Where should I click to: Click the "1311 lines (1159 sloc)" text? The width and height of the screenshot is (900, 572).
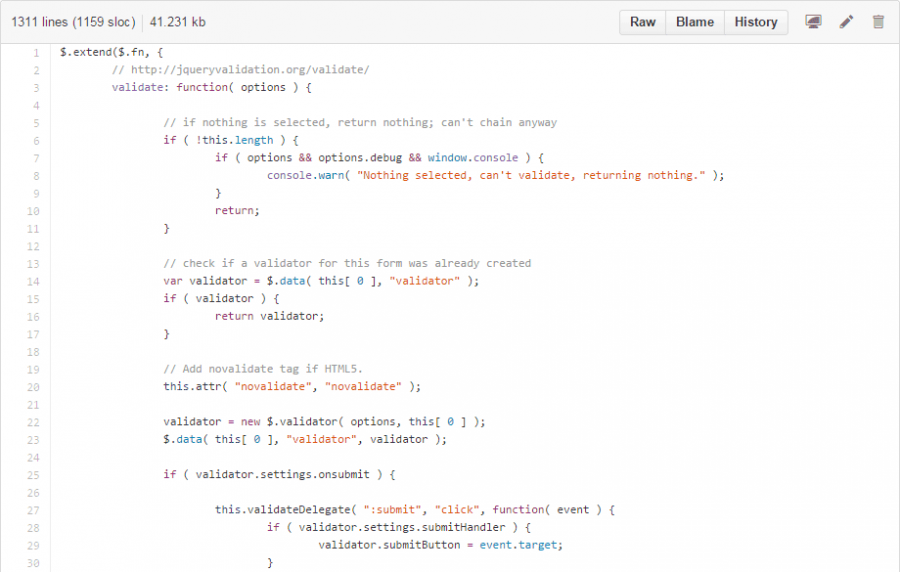(73, 22)
